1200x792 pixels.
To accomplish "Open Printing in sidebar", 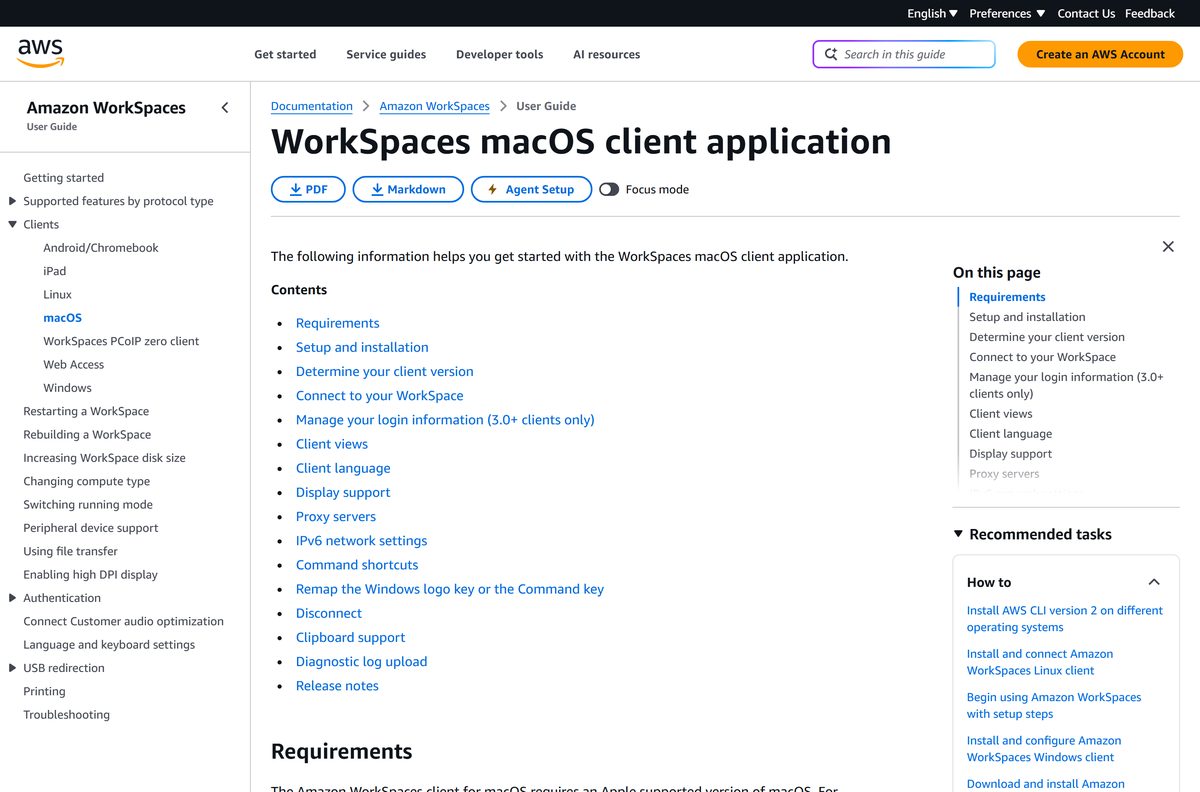I will [x=44, y=691].
